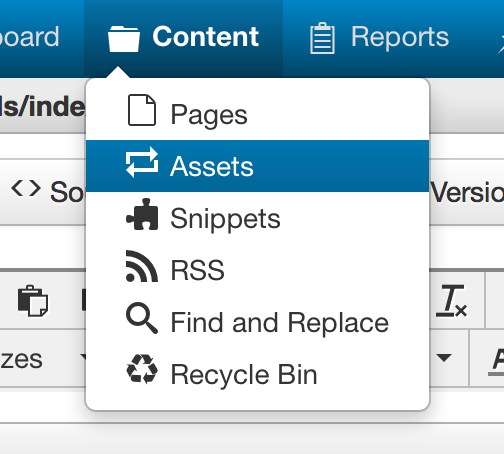The width and height of the screenshot is (504, 454).
Task: Click the Reports clipboard icon
Action: (x=322, y=38)
